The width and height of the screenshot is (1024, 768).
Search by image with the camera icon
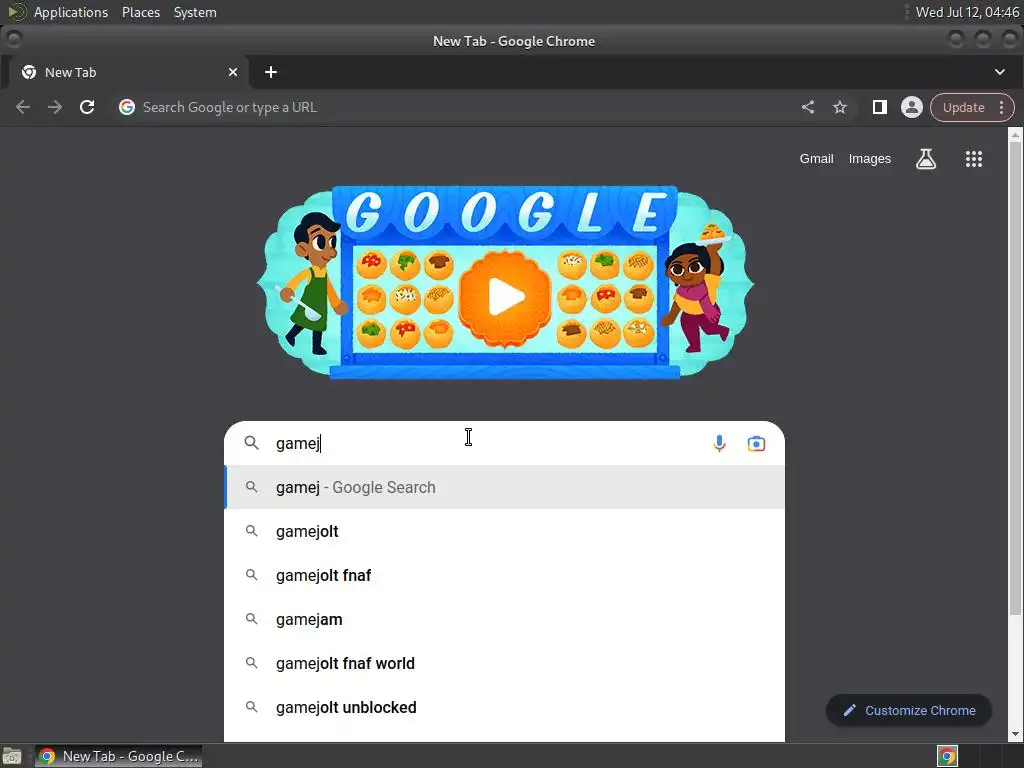tap(756, 443)
